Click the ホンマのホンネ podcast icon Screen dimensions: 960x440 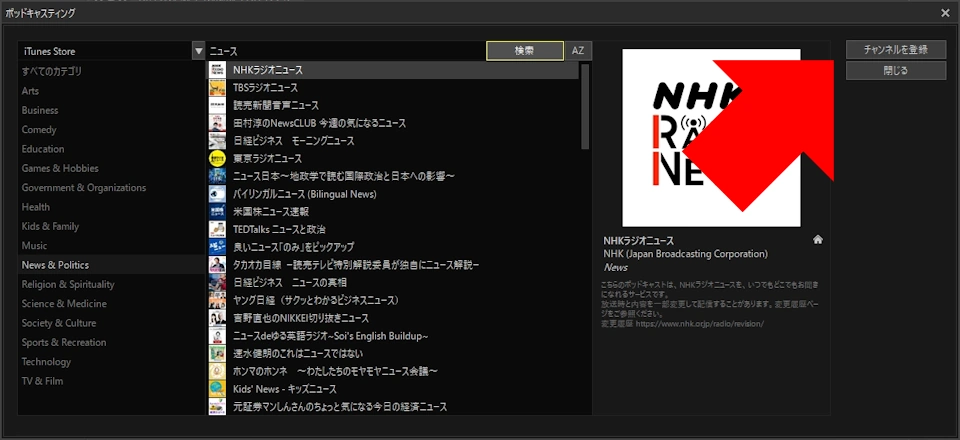click(x=217, y=371)
